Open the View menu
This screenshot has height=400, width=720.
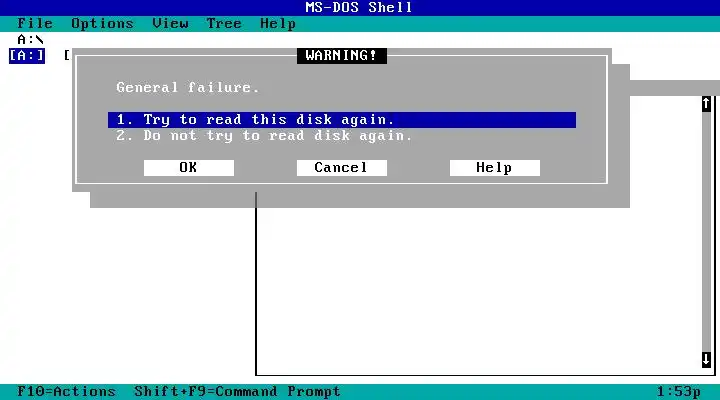[170, 23]
